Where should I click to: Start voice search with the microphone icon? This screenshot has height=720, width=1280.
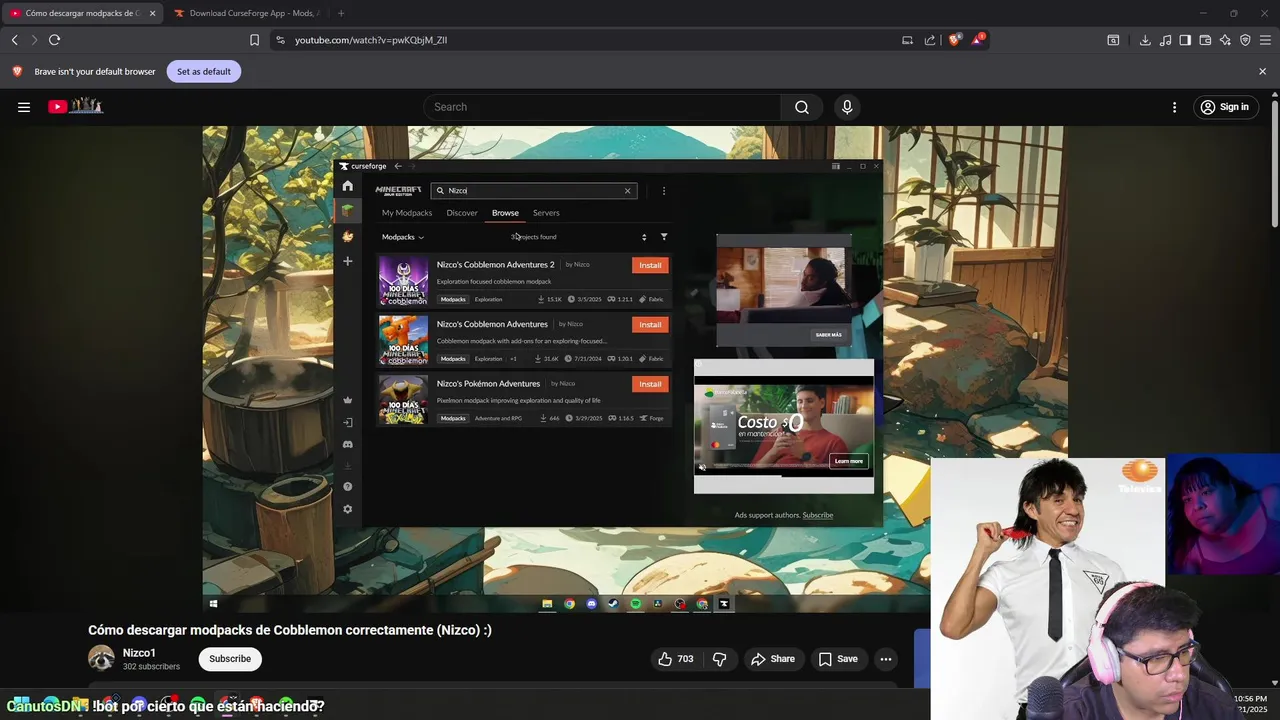[847, 107]
